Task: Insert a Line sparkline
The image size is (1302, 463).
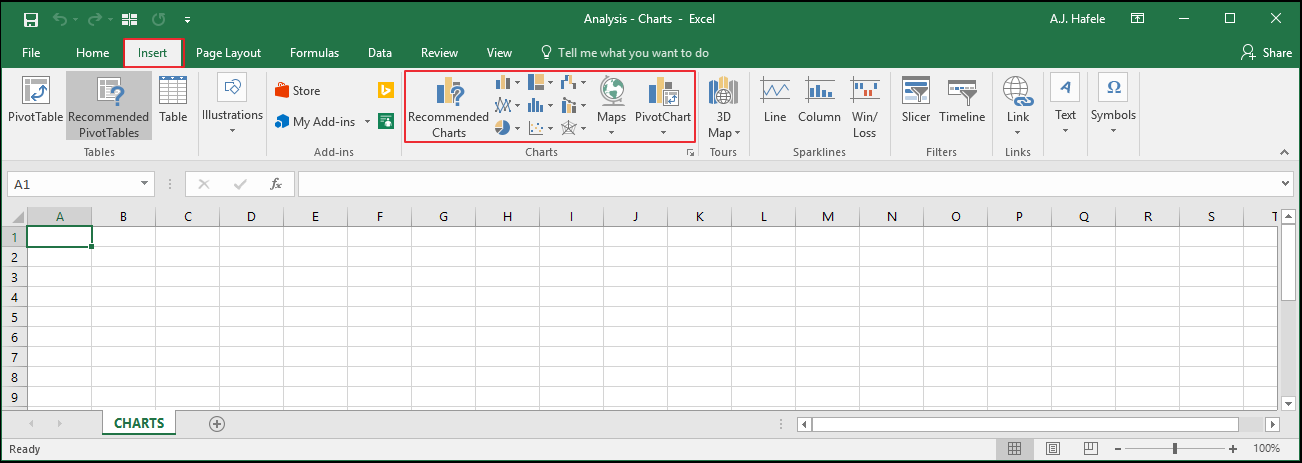Action: [x=775, y=101]
